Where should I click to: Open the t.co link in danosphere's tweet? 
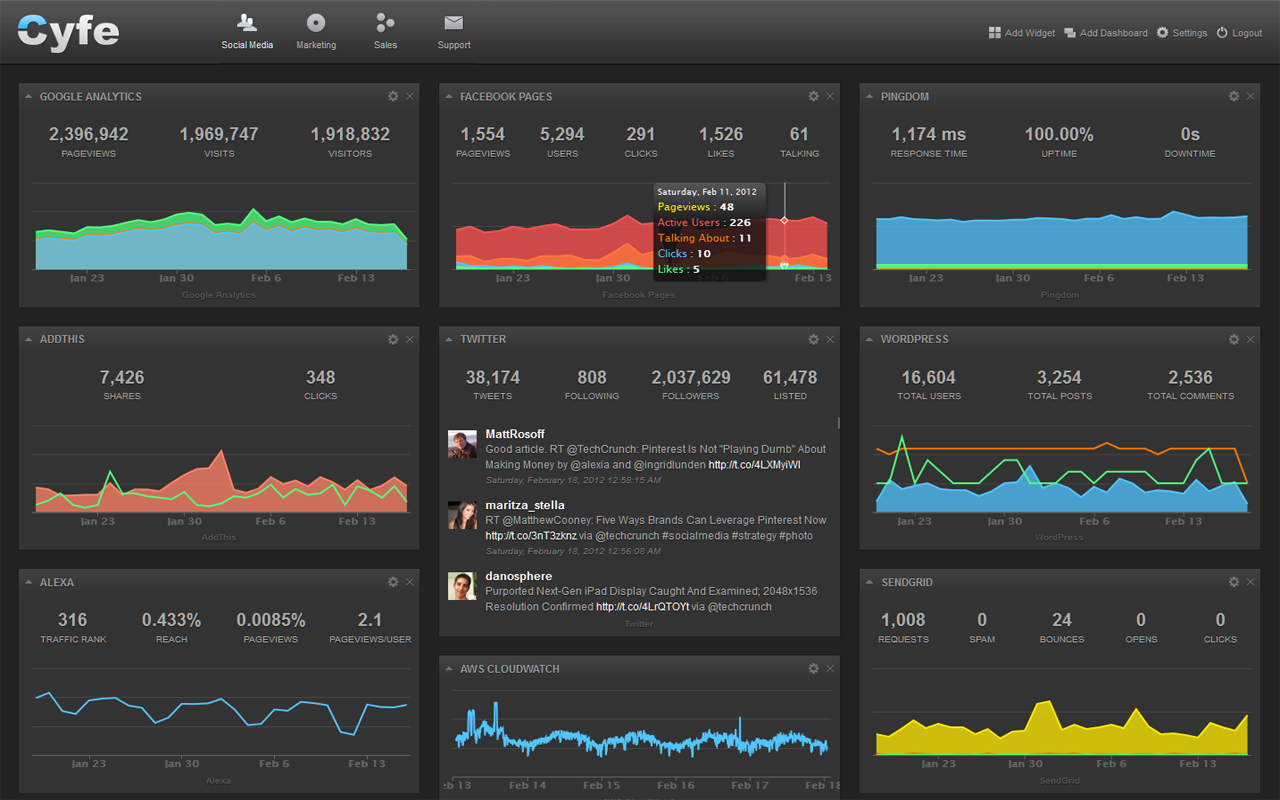coord(644,607)
